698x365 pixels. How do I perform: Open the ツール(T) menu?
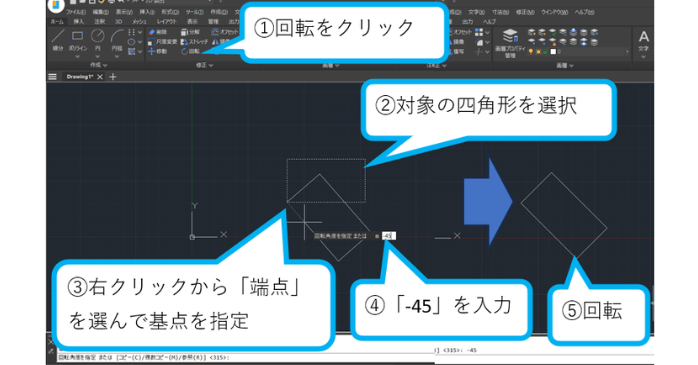pyautogui.click(x=195, y=12)
